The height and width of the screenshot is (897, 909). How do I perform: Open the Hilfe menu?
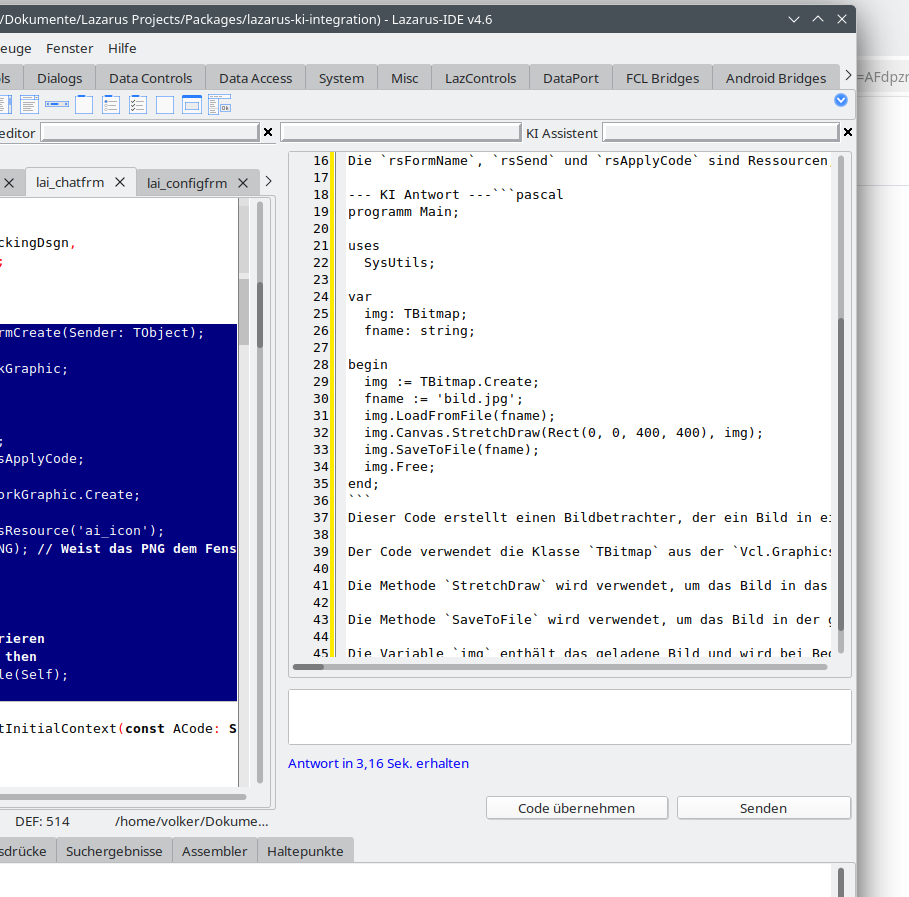[x=122, y=48]
